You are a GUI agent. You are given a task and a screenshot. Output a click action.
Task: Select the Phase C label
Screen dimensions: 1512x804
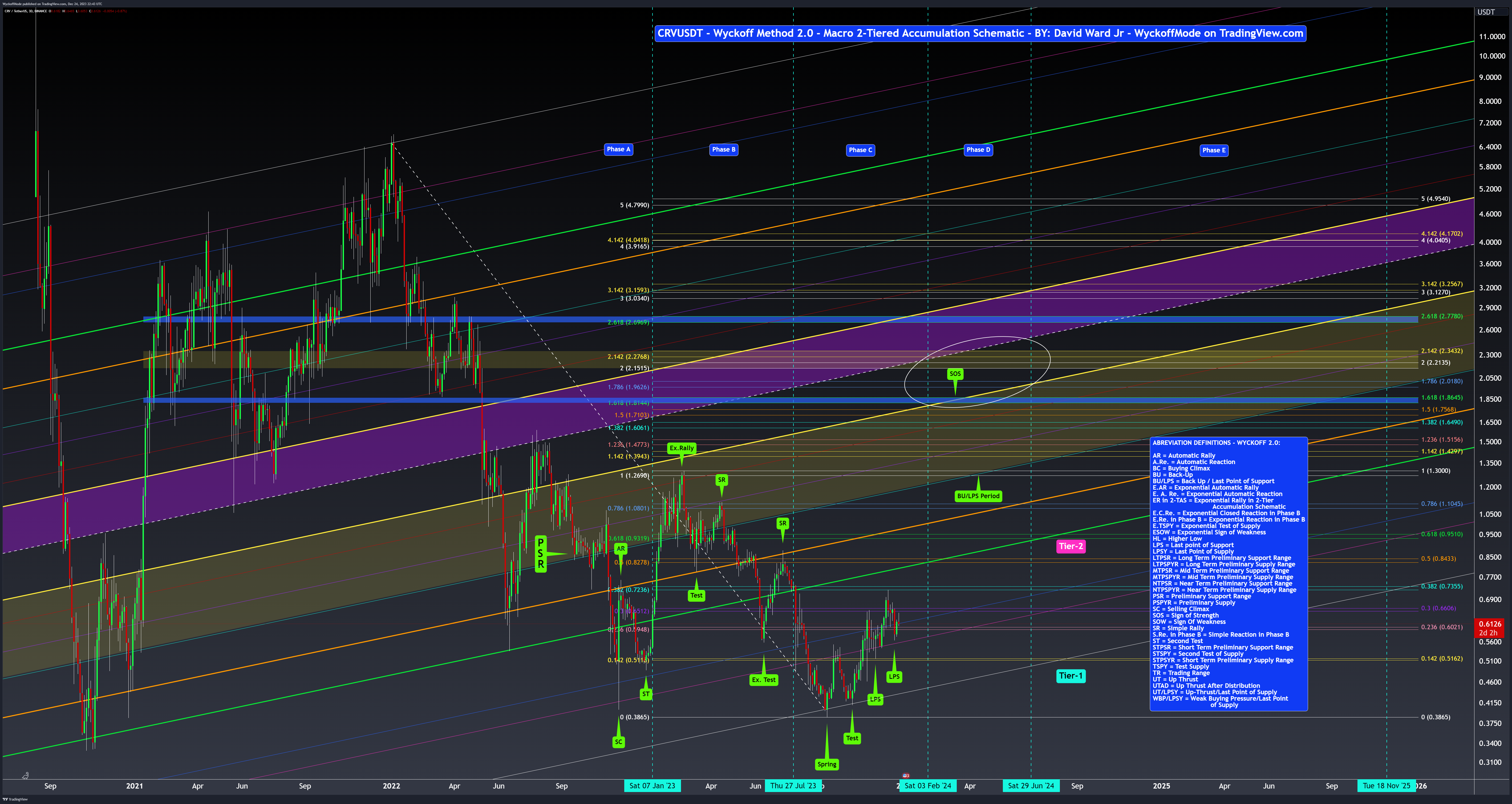point(861,150)
